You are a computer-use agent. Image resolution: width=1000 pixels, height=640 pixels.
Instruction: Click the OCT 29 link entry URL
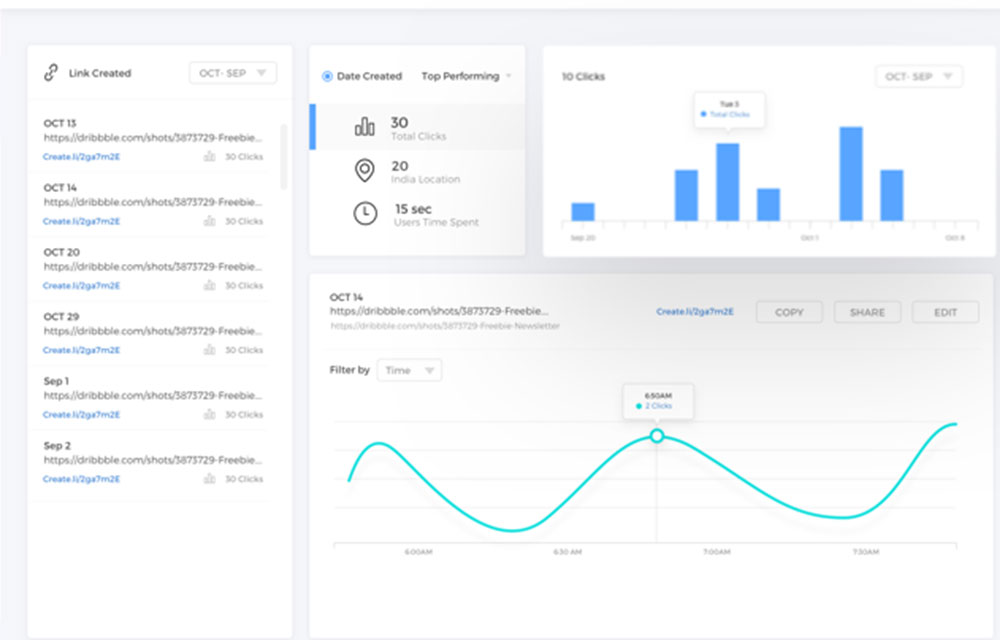click(x=153, y=331)
